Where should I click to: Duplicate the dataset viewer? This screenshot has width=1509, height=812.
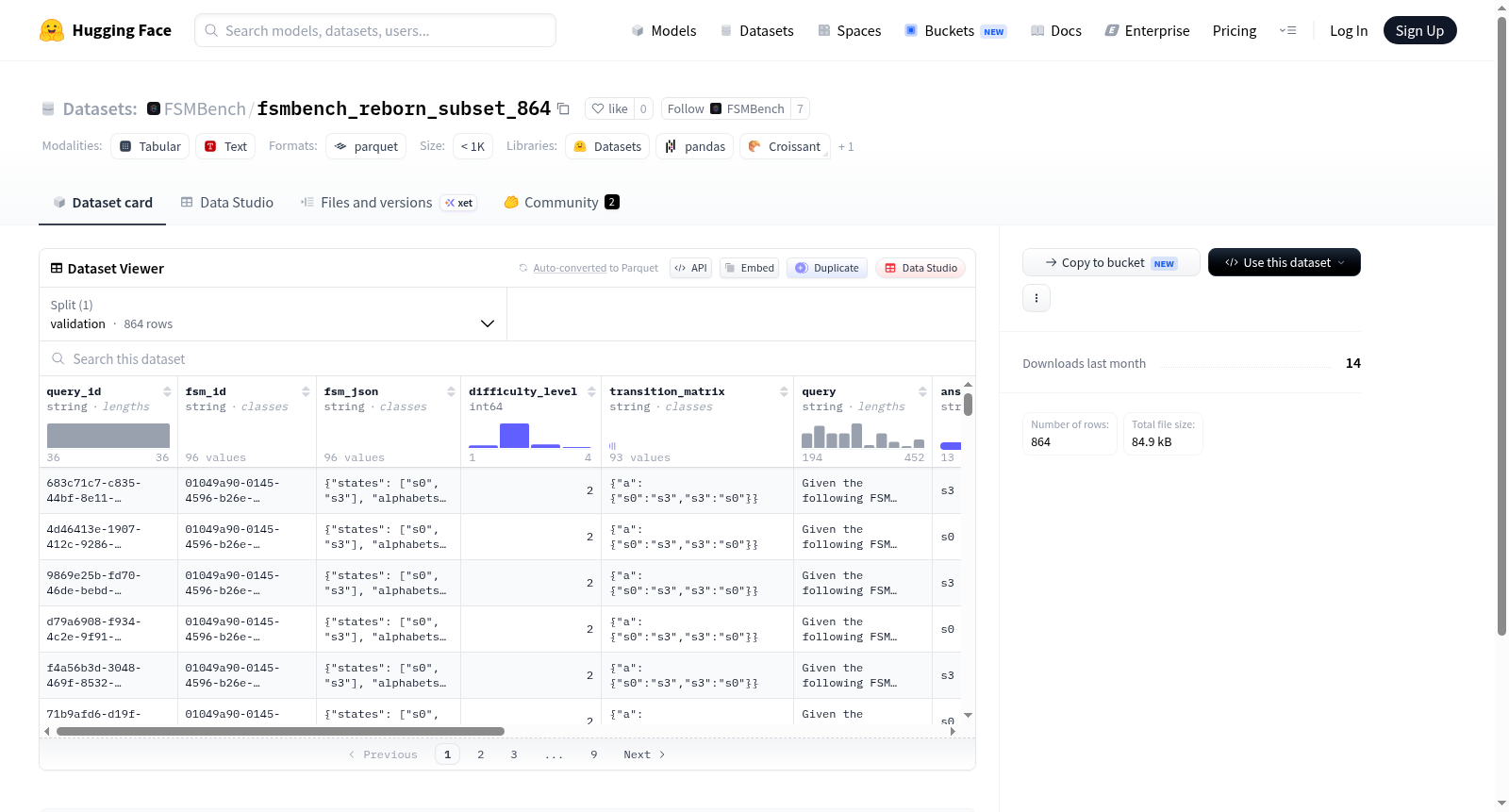click(827, 268)
